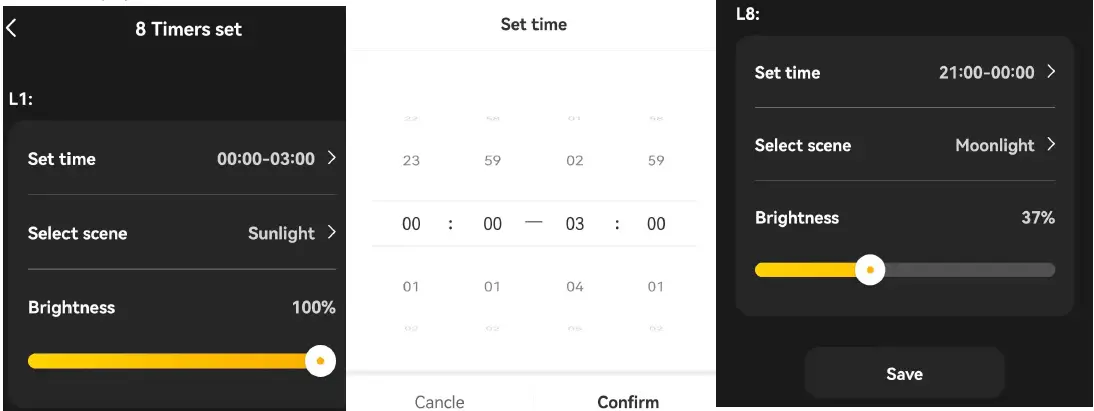Screen dimensions: 1094x411
Task: Cancel the Set time dialog
Action: click(x=439, y=402)
